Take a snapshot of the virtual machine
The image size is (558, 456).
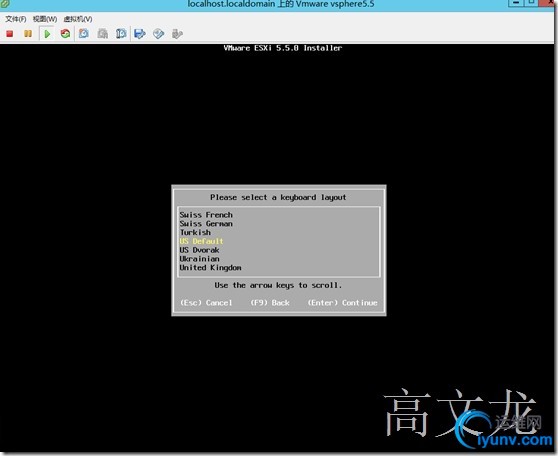pyautogui.click(x=84, y=34)
